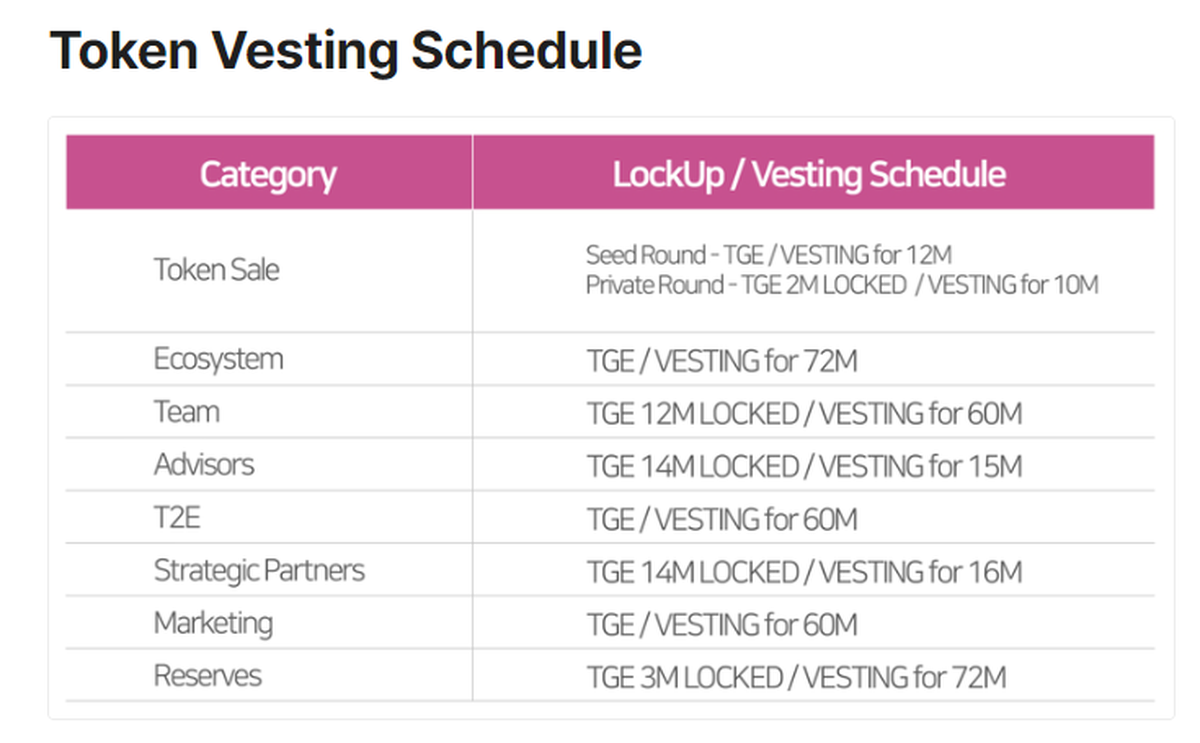Click the Ecosystem row's 72M vesting text
The width and height of the screenshot is (1200, 743).
pos(722,361)
